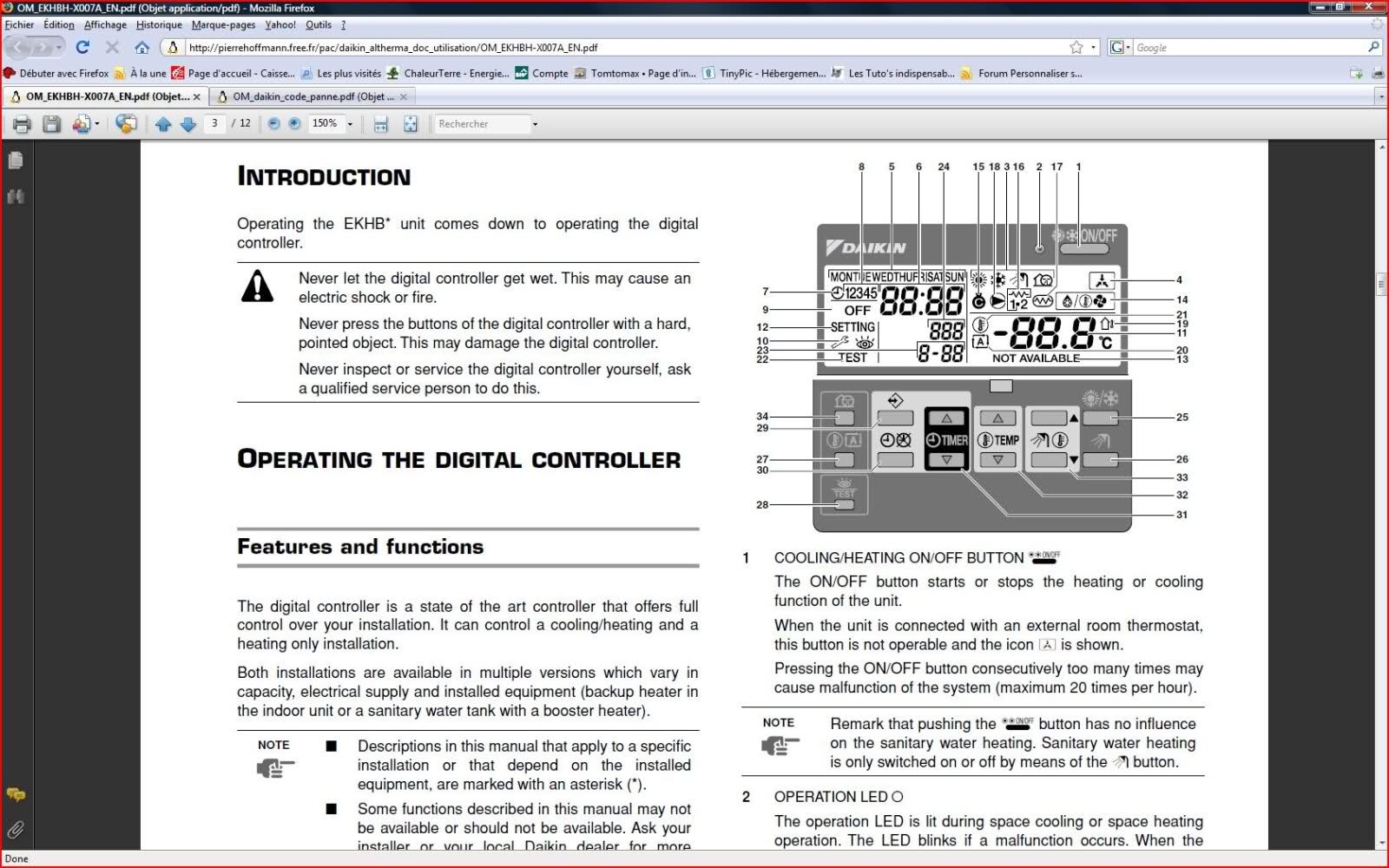Open the attachments paperclip panel
Screen dimensions: 1389x868
point(15,831)
